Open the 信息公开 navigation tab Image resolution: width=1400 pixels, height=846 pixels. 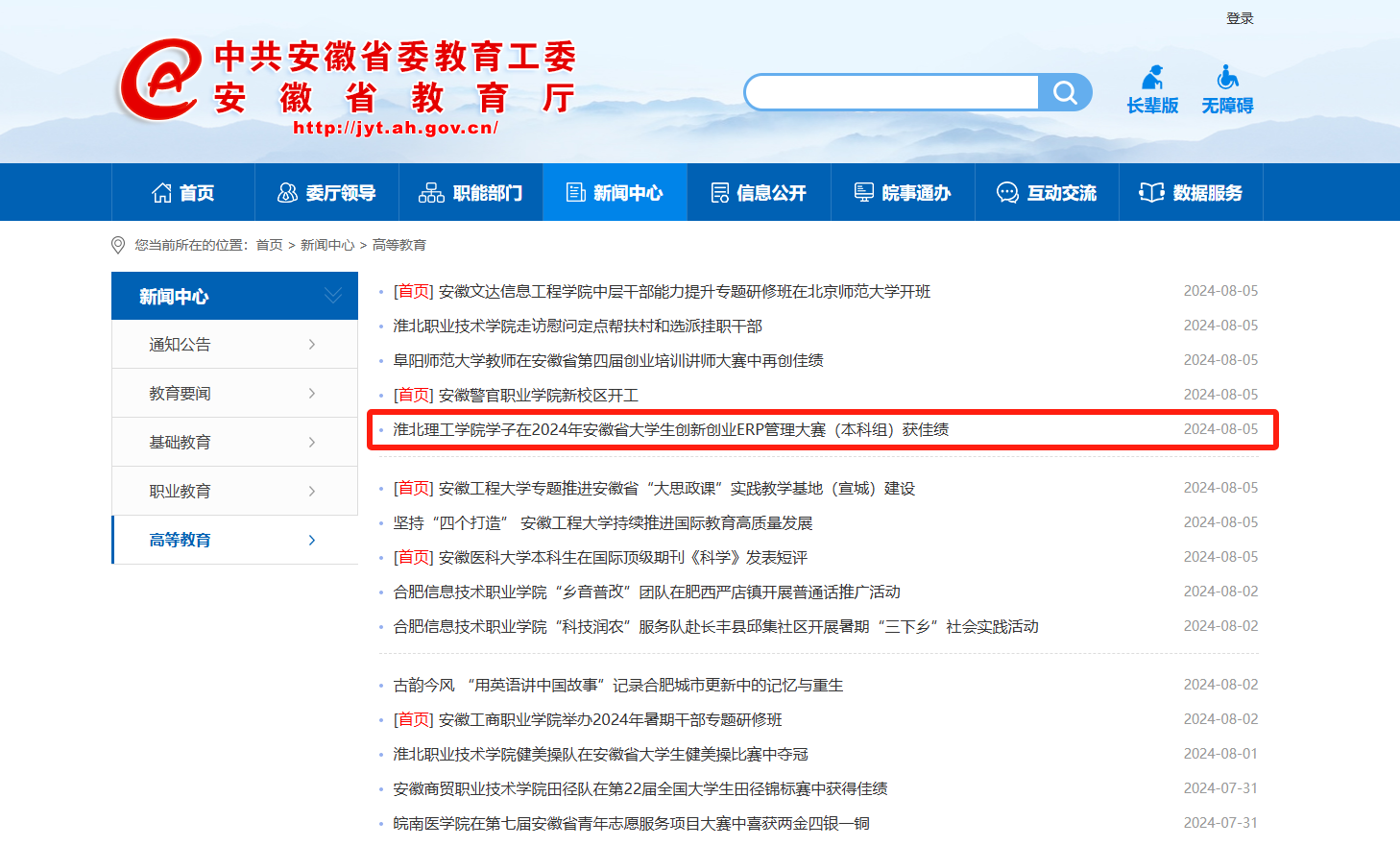coord(759,193)
